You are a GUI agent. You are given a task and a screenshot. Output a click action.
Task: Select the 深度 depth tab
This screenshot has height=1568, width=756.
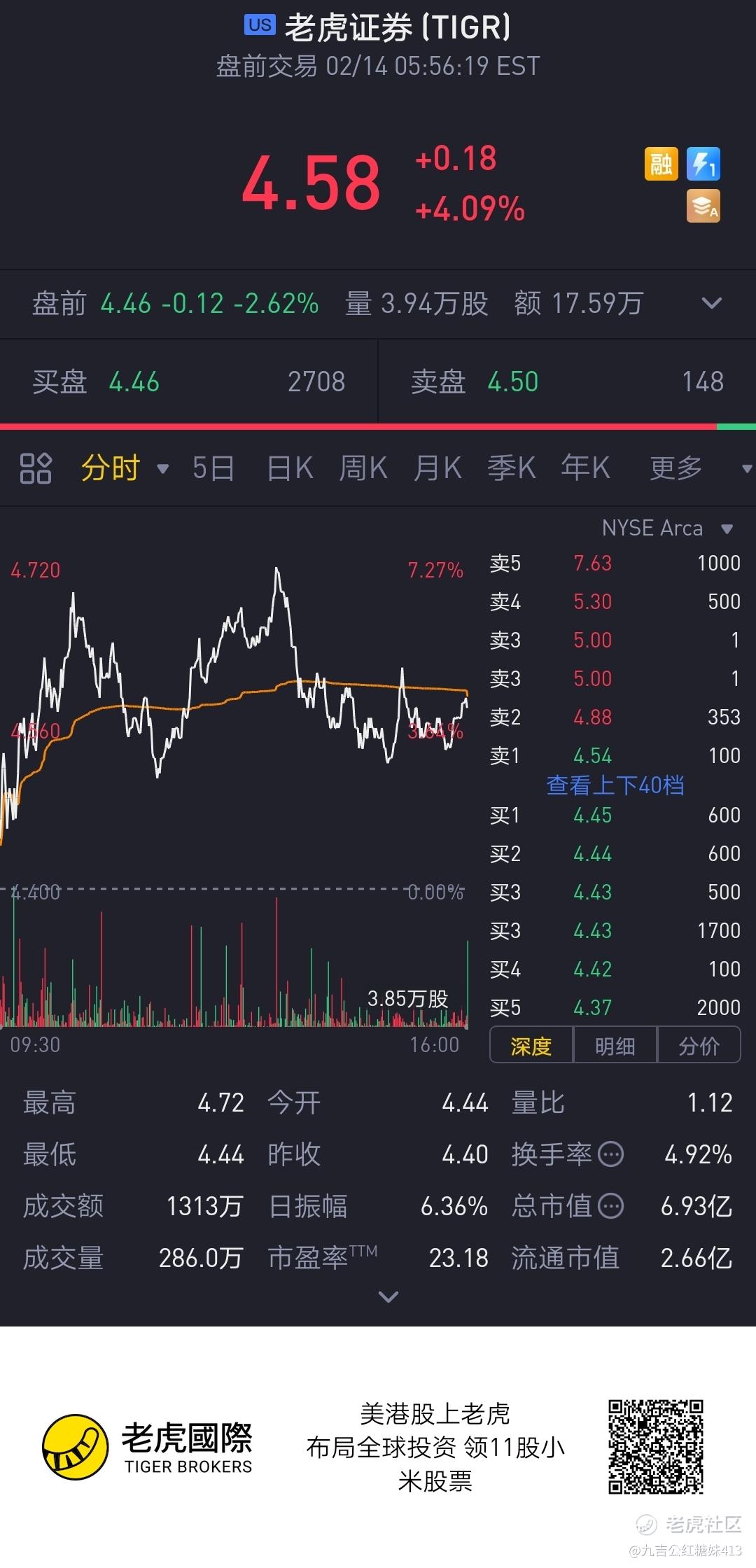click(531, 1046)
